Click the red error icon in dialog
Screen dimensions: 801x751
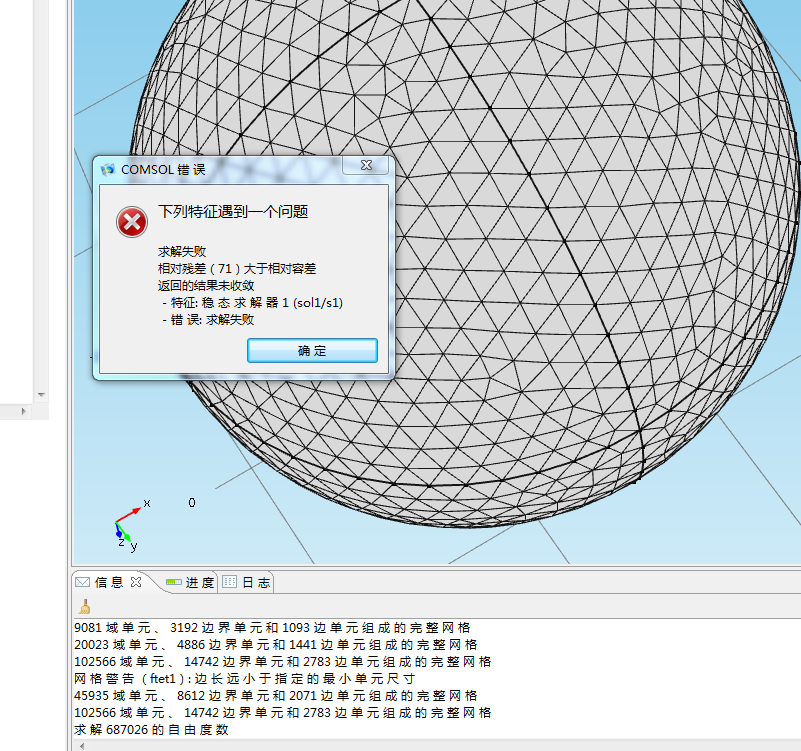pos(132,222)
